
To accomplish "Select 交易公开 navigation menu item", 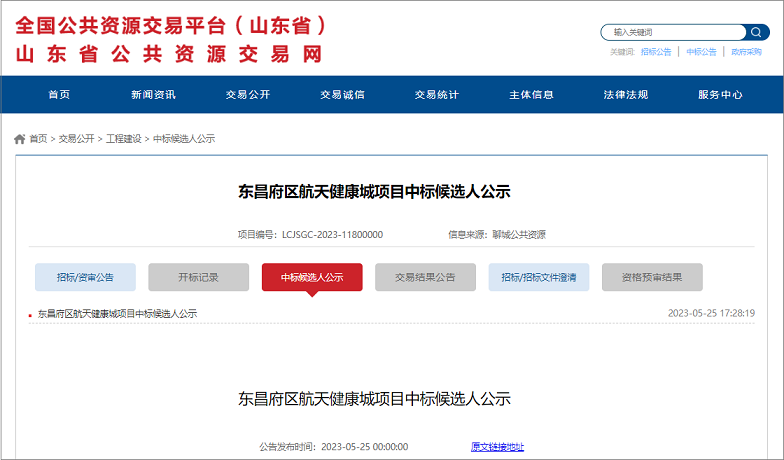I will pyautogui.click(x=248, y=95).
